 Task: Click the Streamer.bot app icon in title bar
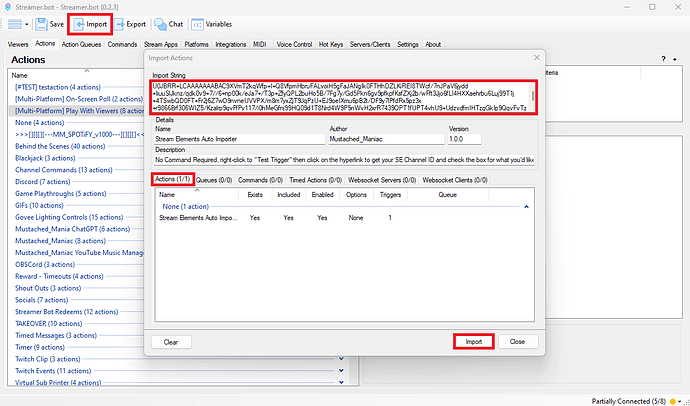click(7, 6)
